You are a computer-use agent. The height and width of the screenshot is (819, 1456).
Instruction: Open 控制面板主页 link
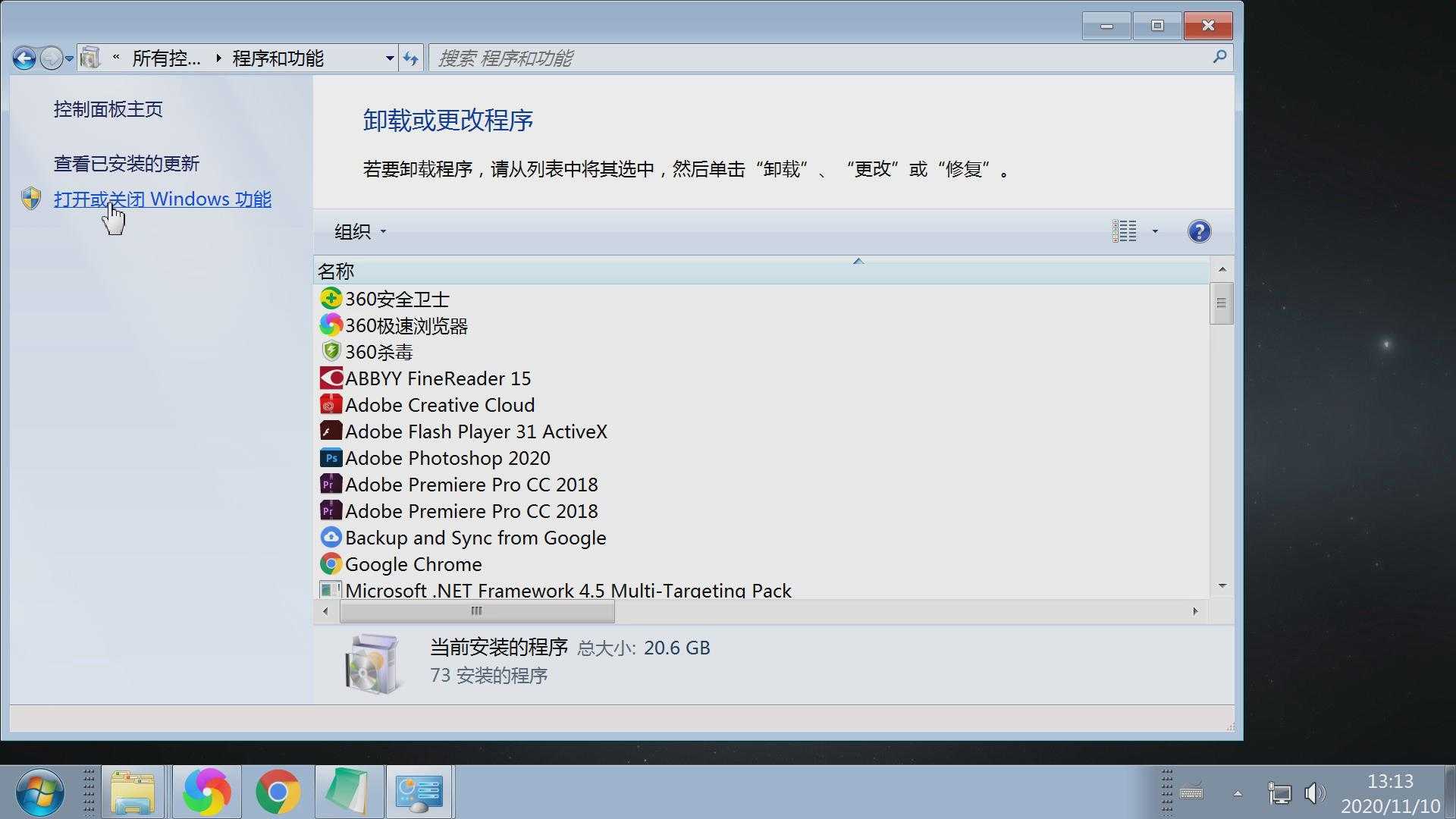coord(108,109)
